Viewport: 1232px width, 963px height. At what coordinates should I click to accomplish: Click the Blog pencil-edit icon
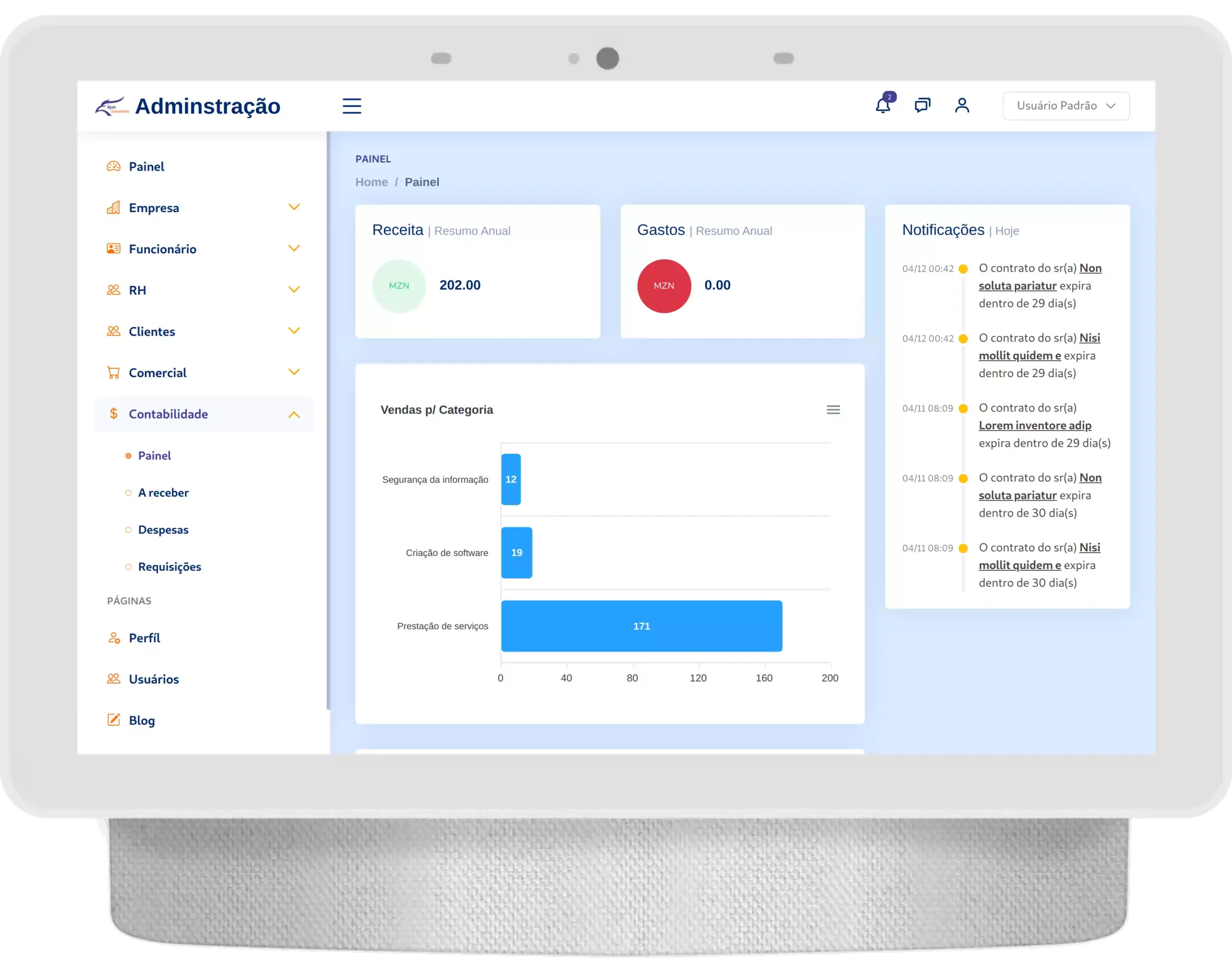click(114, 720)
